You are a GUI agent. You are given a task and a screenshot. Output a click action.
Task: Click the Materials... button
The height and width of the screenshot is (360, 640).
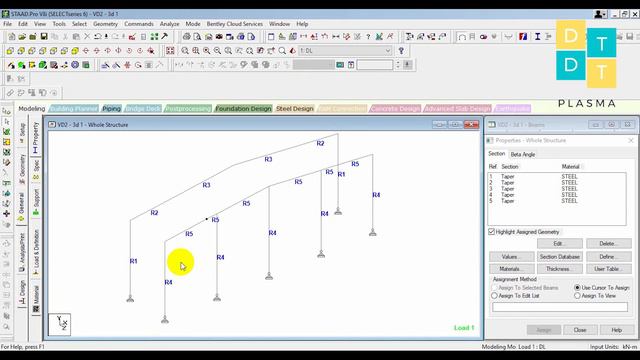pyautogui.click(x=511, y=269)
